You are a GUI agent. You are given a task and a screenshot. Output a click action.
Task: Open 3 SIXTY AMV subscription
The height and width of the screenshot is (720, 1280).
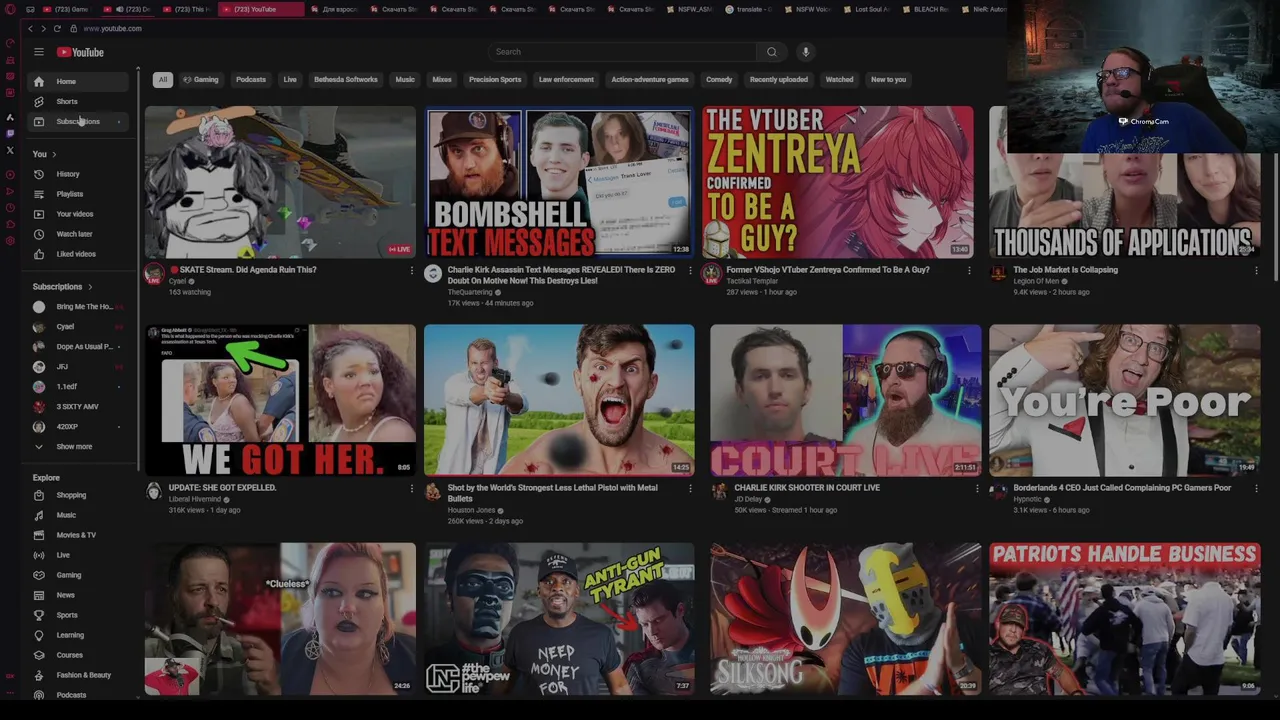click(x=80, y=407)
